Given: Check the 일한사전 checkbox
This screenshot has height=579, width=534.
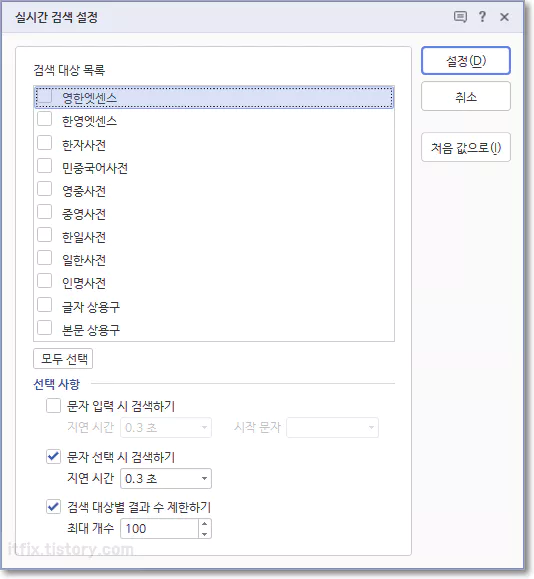Looking at the screenshot, I should (45, 258).
